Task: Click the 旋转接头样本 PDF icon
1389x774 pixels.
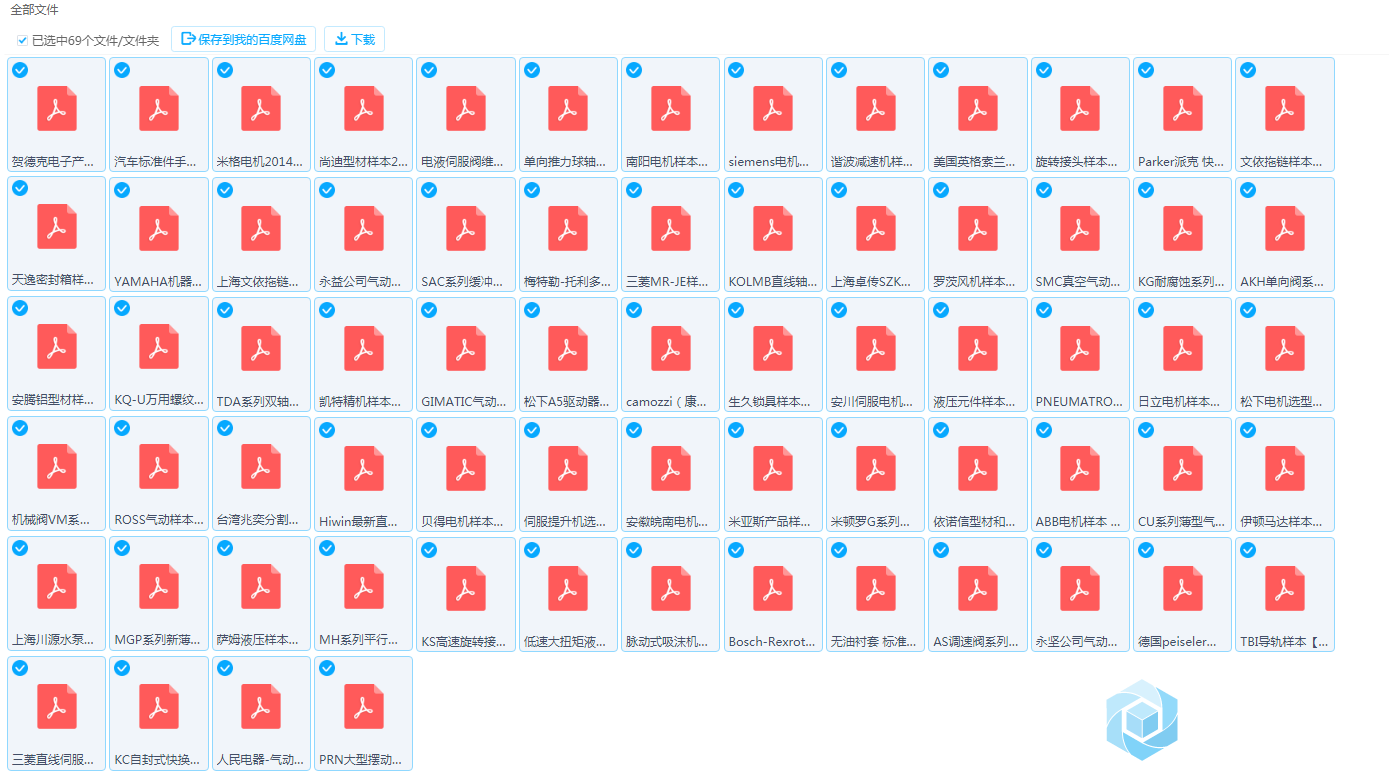Action: click(1080, 108)
